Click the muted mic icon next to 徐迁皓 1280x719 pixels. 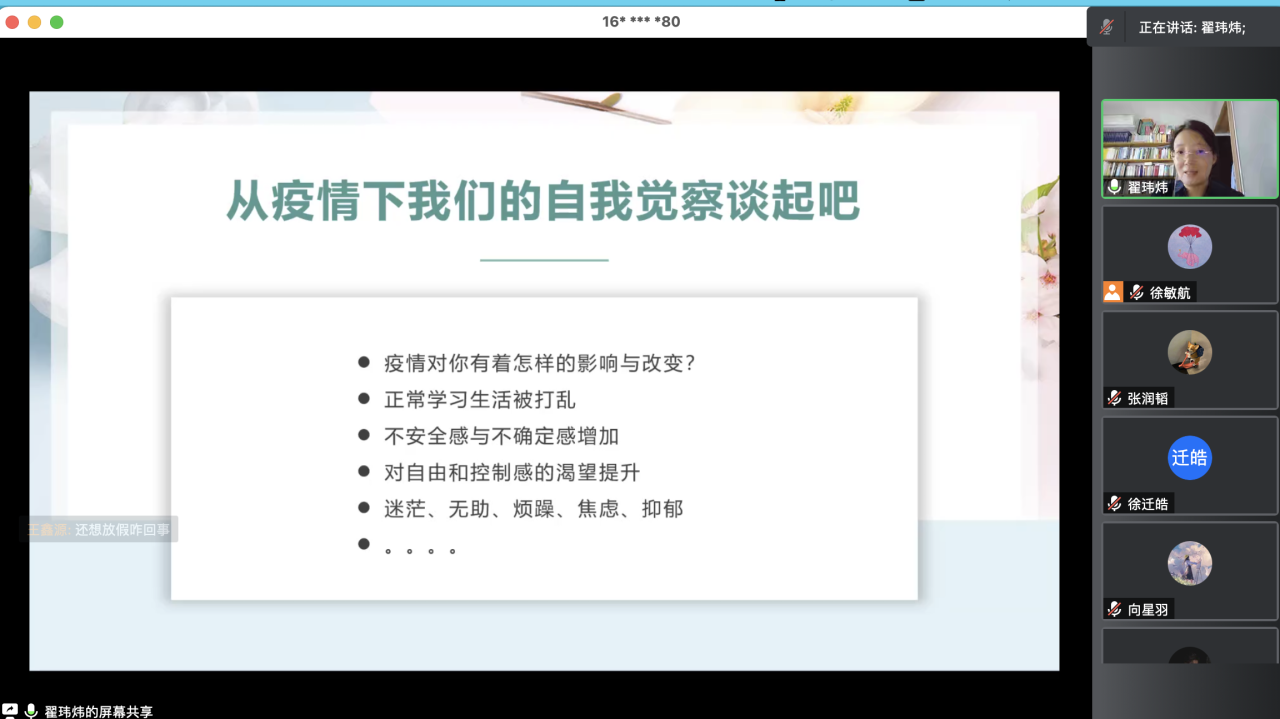point(1114,504)
